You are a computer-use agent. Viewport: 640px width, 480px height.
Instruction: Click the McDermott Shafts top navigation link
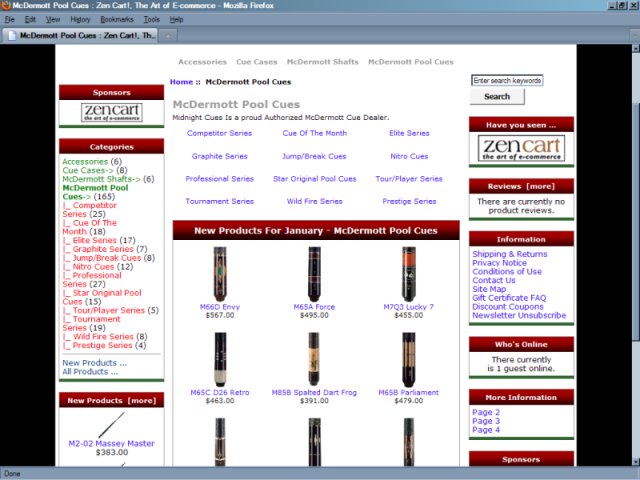(x=322, y=62)
